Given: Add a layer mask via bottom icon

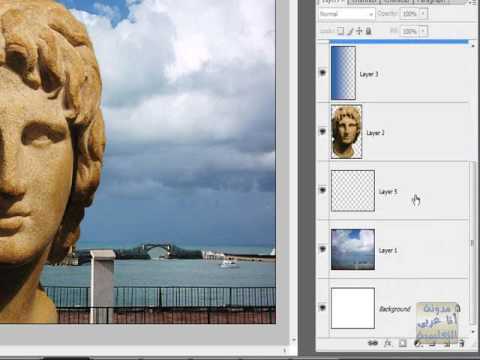Looking at the screenshot, I should click(403, 342).
